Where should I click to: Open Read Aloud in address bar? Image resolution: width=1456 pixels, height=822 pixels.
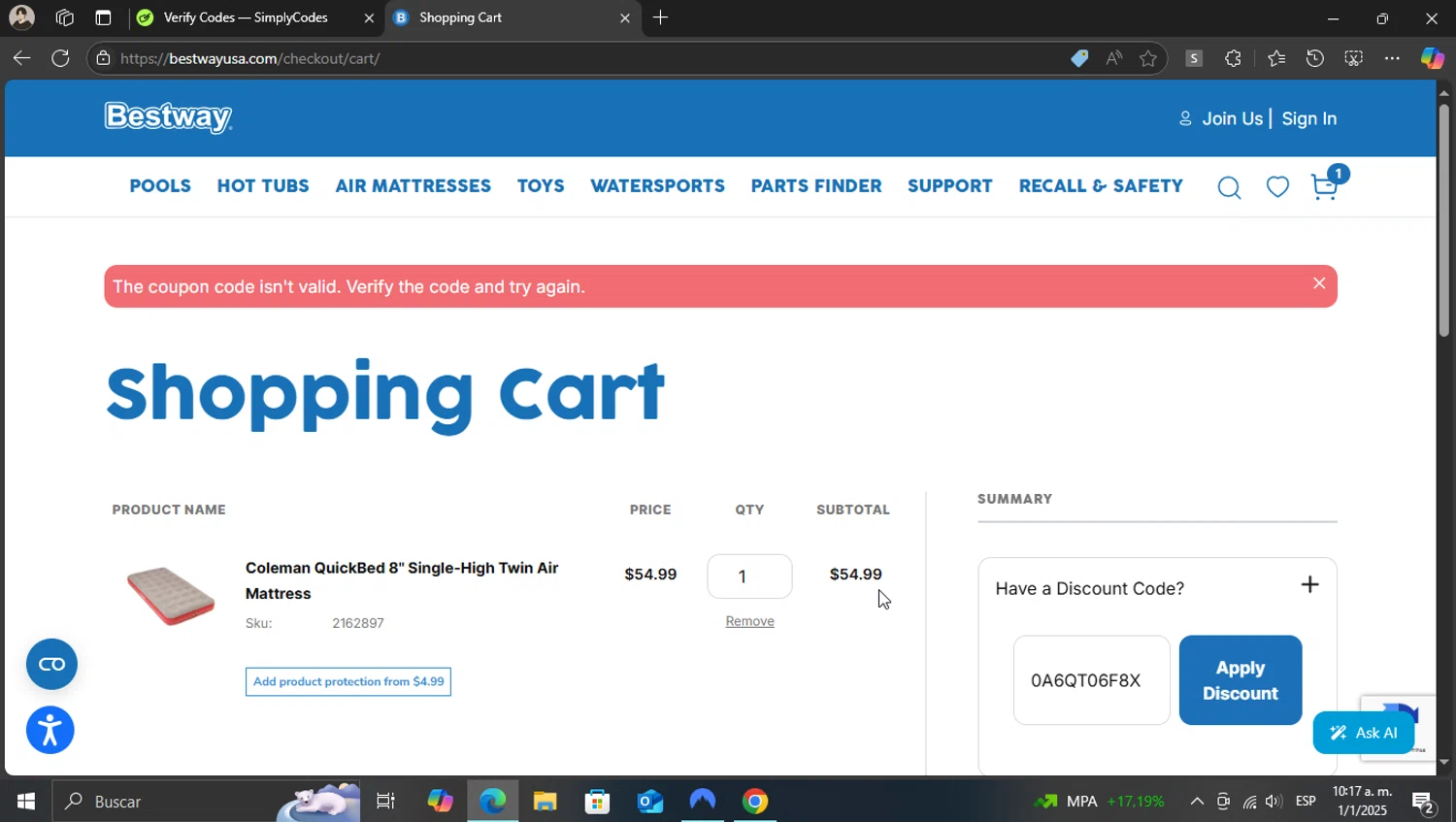coord(1113,58)
